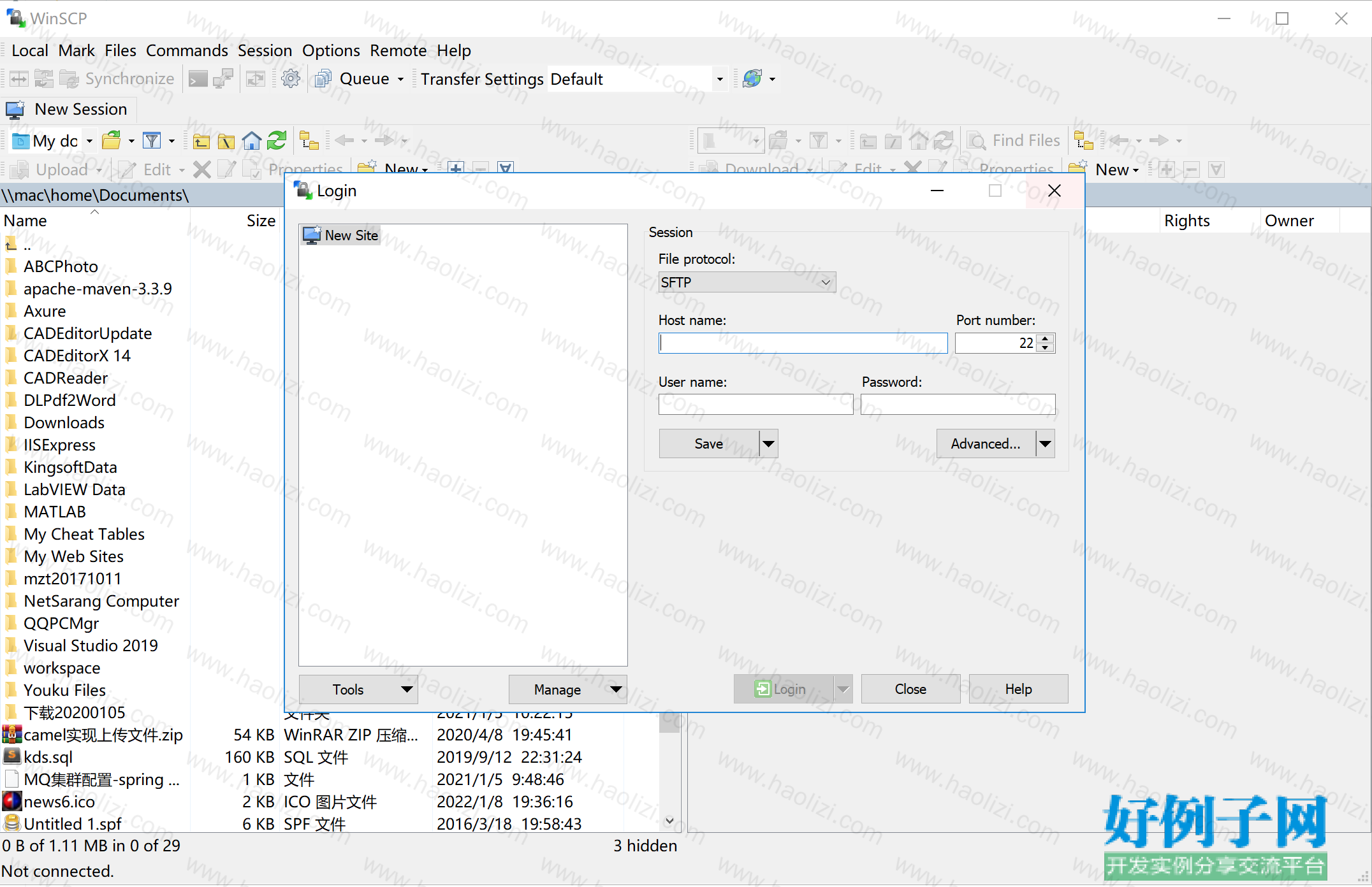This screenshot has height=887, width=1372.
Task: Open the Options menu
Action: (x=331, y=50)
